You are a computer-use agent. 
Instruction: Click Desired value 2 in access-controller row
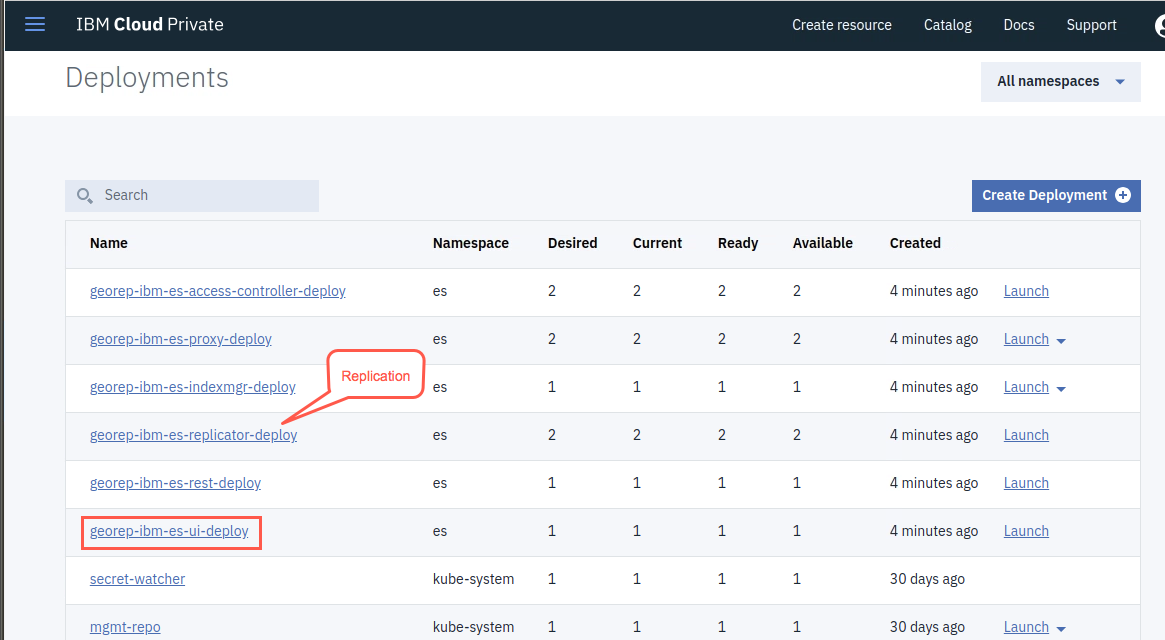coord(551,291)
